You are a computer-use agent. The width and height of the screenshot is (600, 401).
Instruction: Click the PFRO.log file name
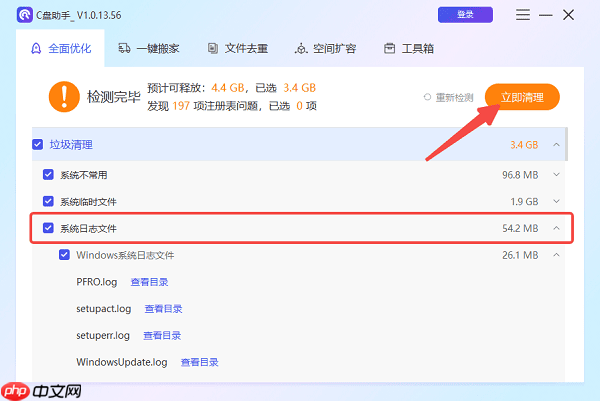point(96,282)
